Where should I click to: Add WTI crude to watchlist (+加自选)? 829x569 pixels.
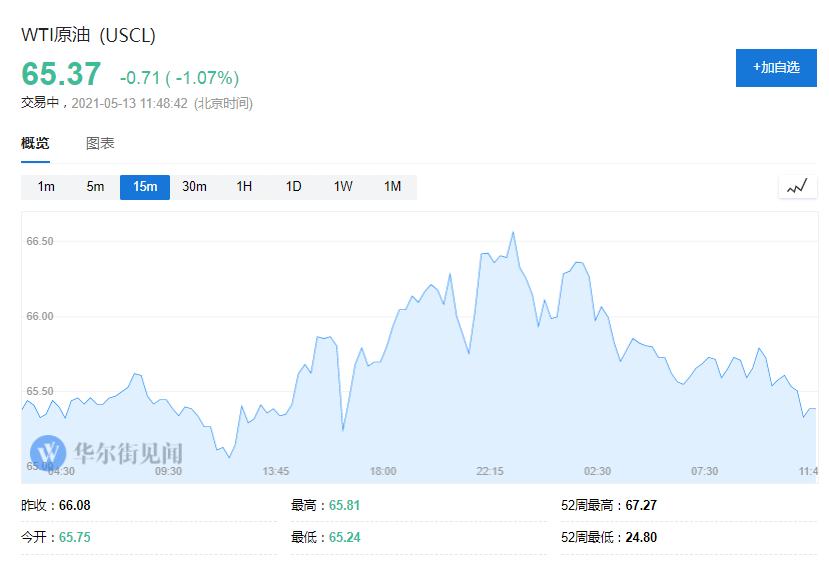776,68
